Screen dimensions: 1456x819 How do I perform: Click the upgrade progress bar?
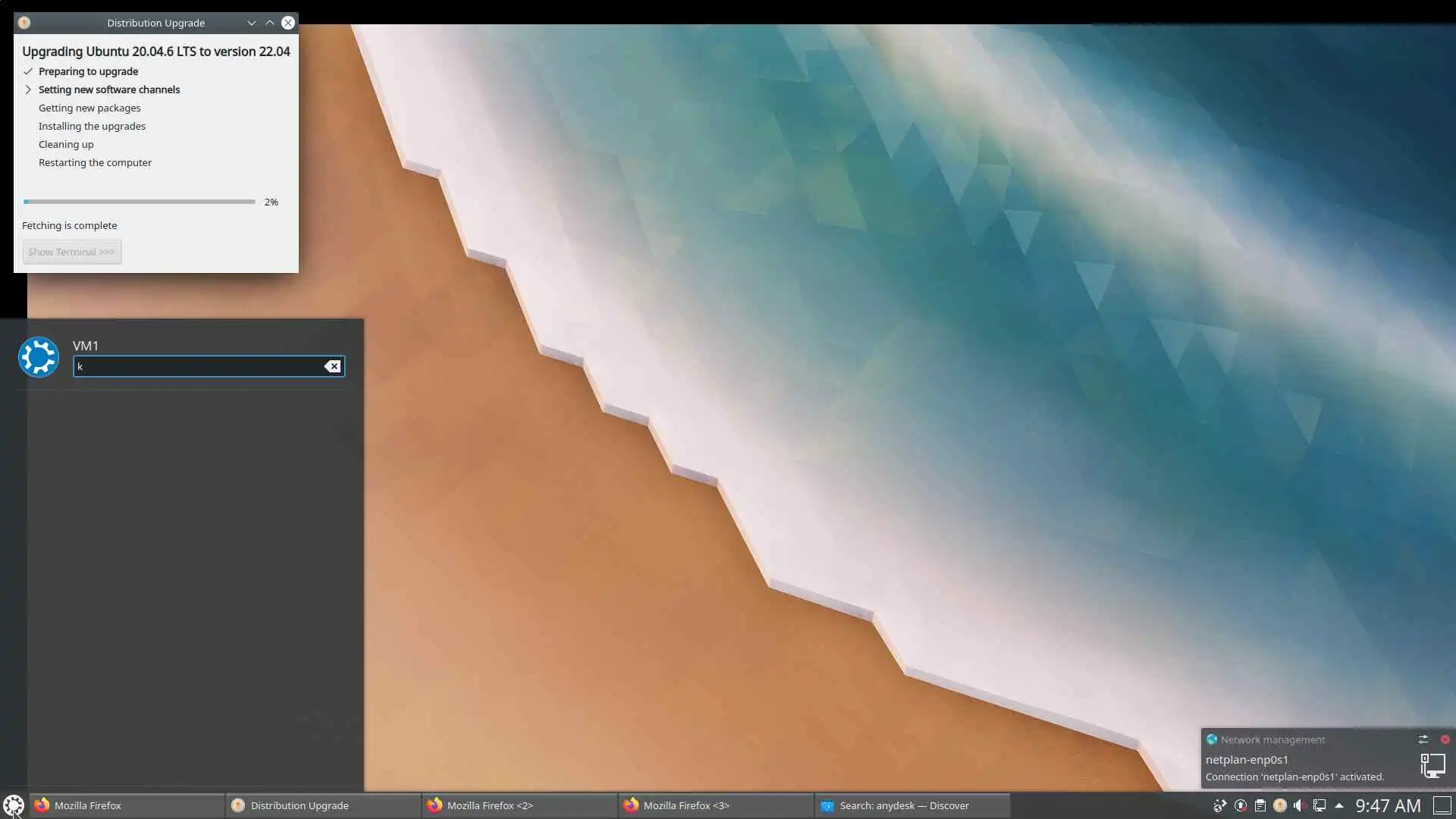pyautogui.click(x=139, y=202)
